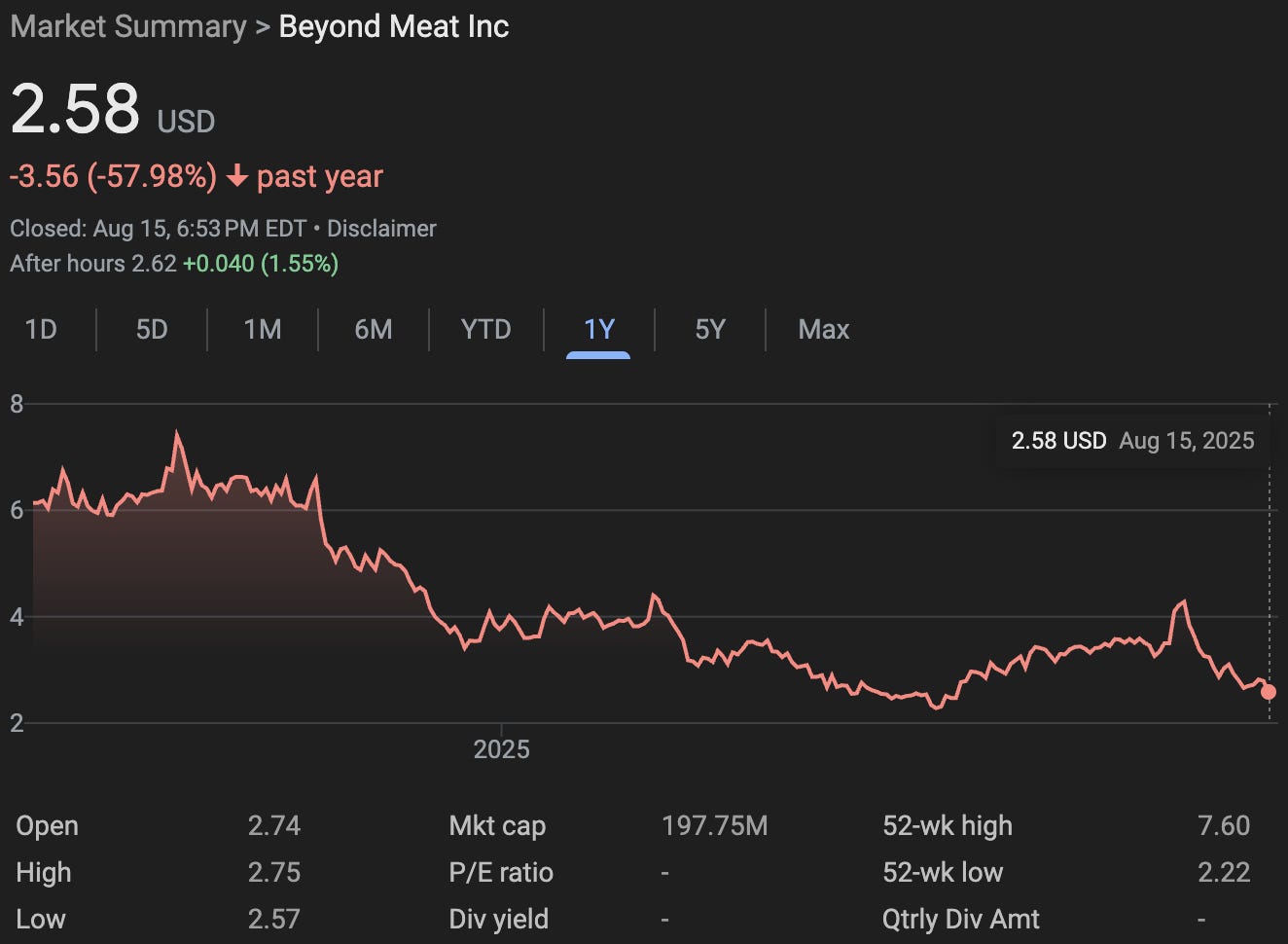Click the Beyond Meat Inc title
Viewport: 1288px width, 944px height.
point(394,26)
